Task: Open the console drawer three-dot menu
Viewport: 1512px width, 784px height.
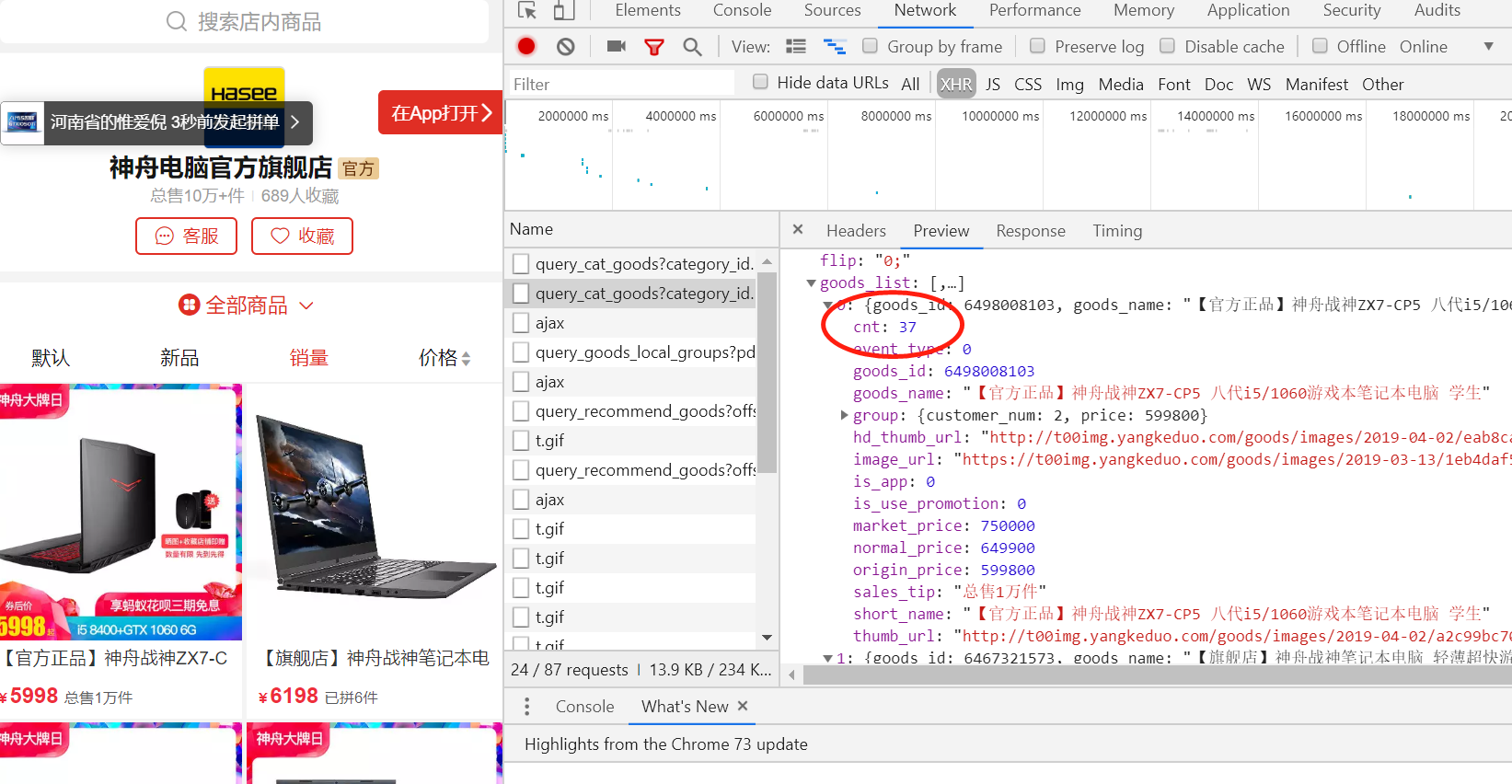Action: click(526, 706)
